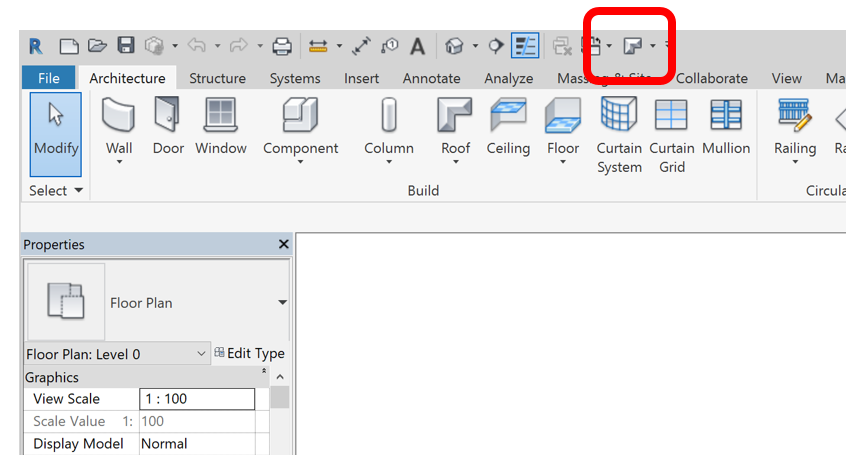Open the Annotate ribbon tab

tap(431, 78)
